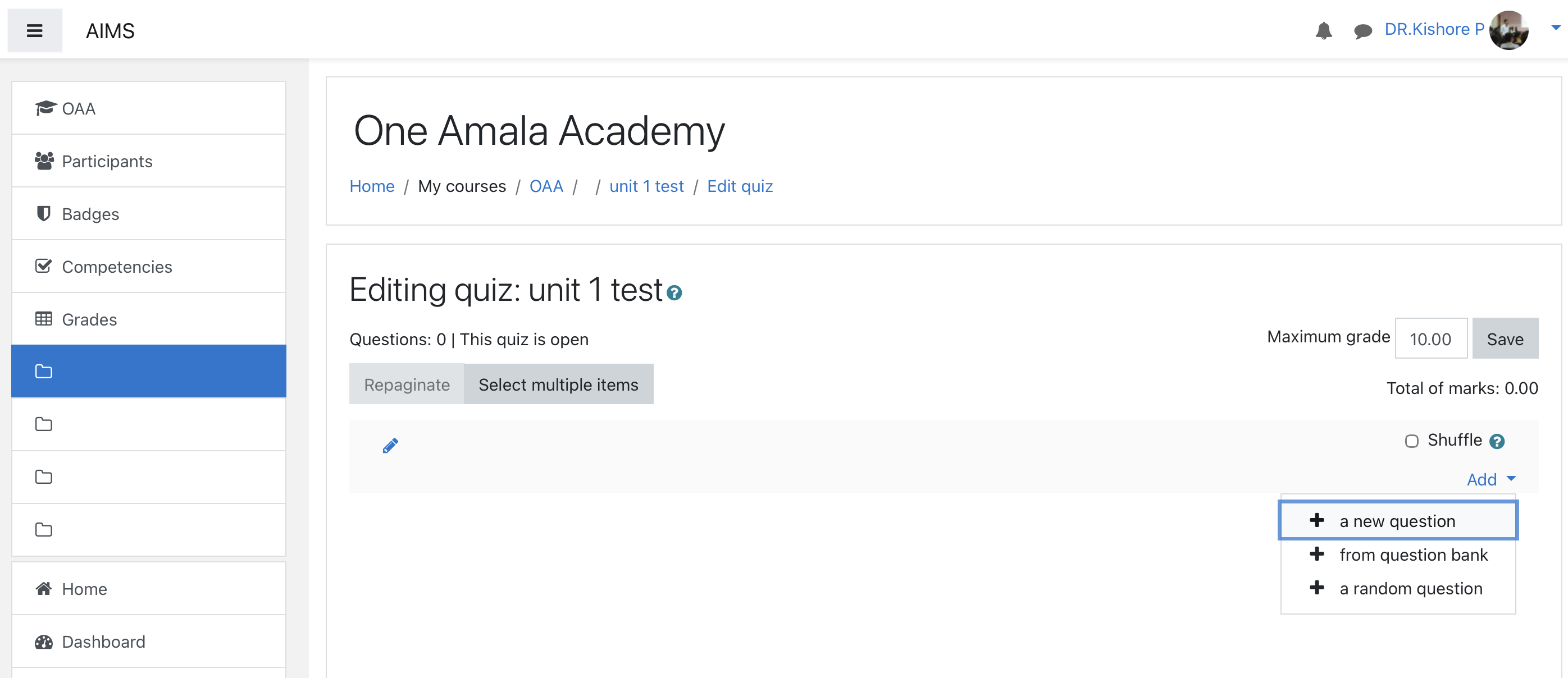Click 'Select multiple items' button
The width and height of the screenshot is (1568, 678).
click(558, 384)
